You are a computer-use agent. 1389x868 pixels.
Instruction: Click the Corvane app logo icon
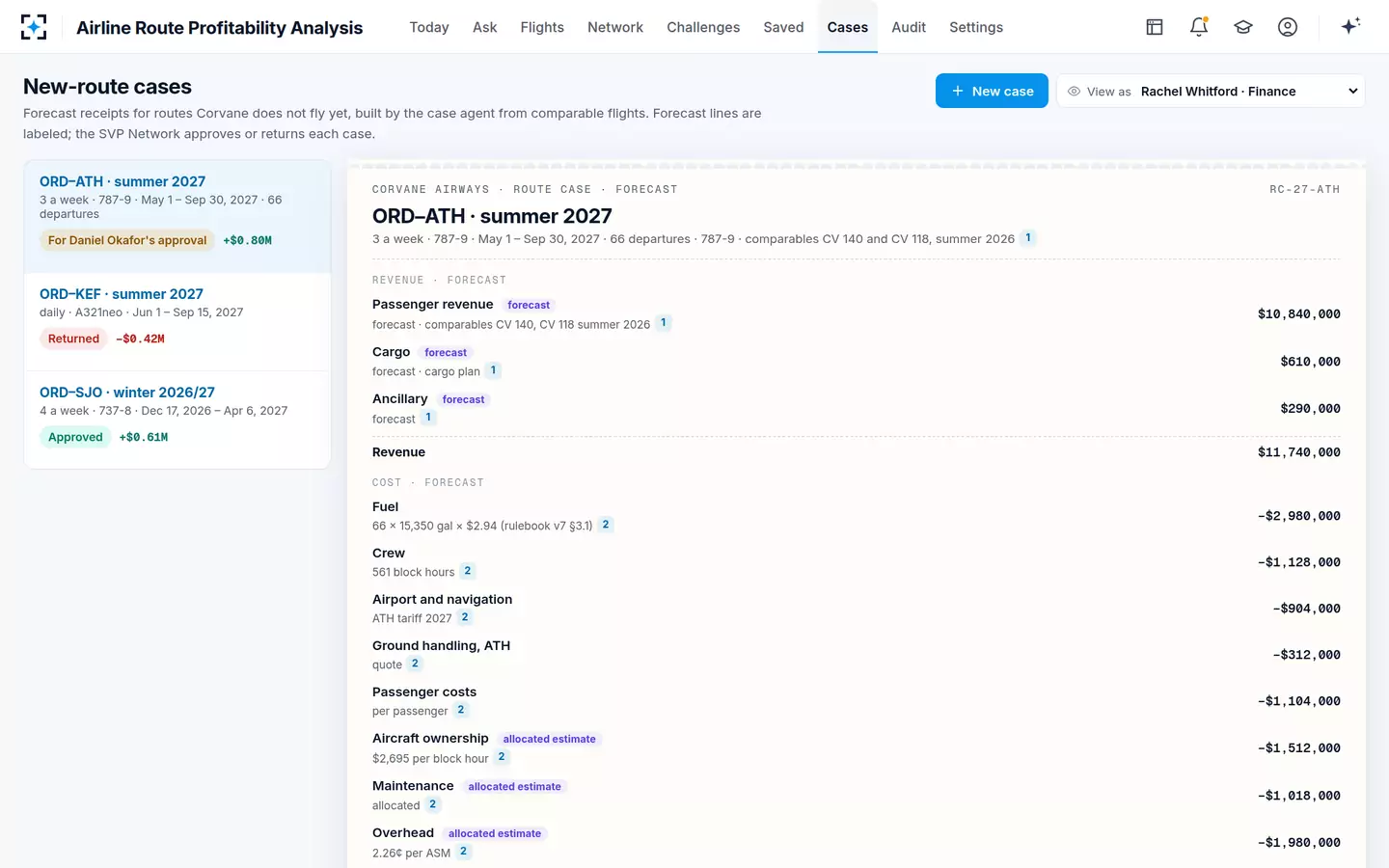34,27
